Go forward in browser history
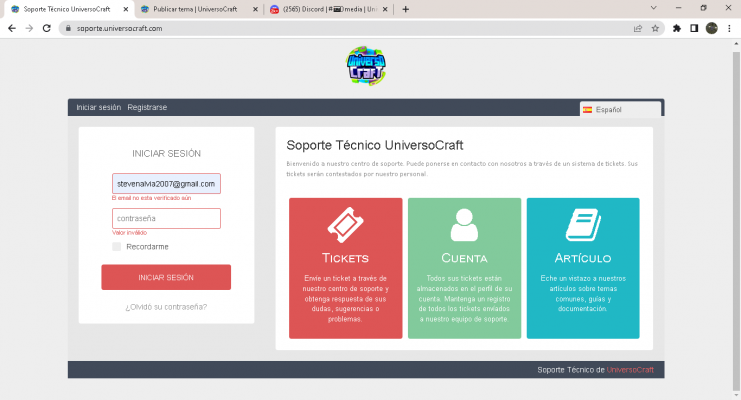The image size is (741, 400). pos(29,28)
